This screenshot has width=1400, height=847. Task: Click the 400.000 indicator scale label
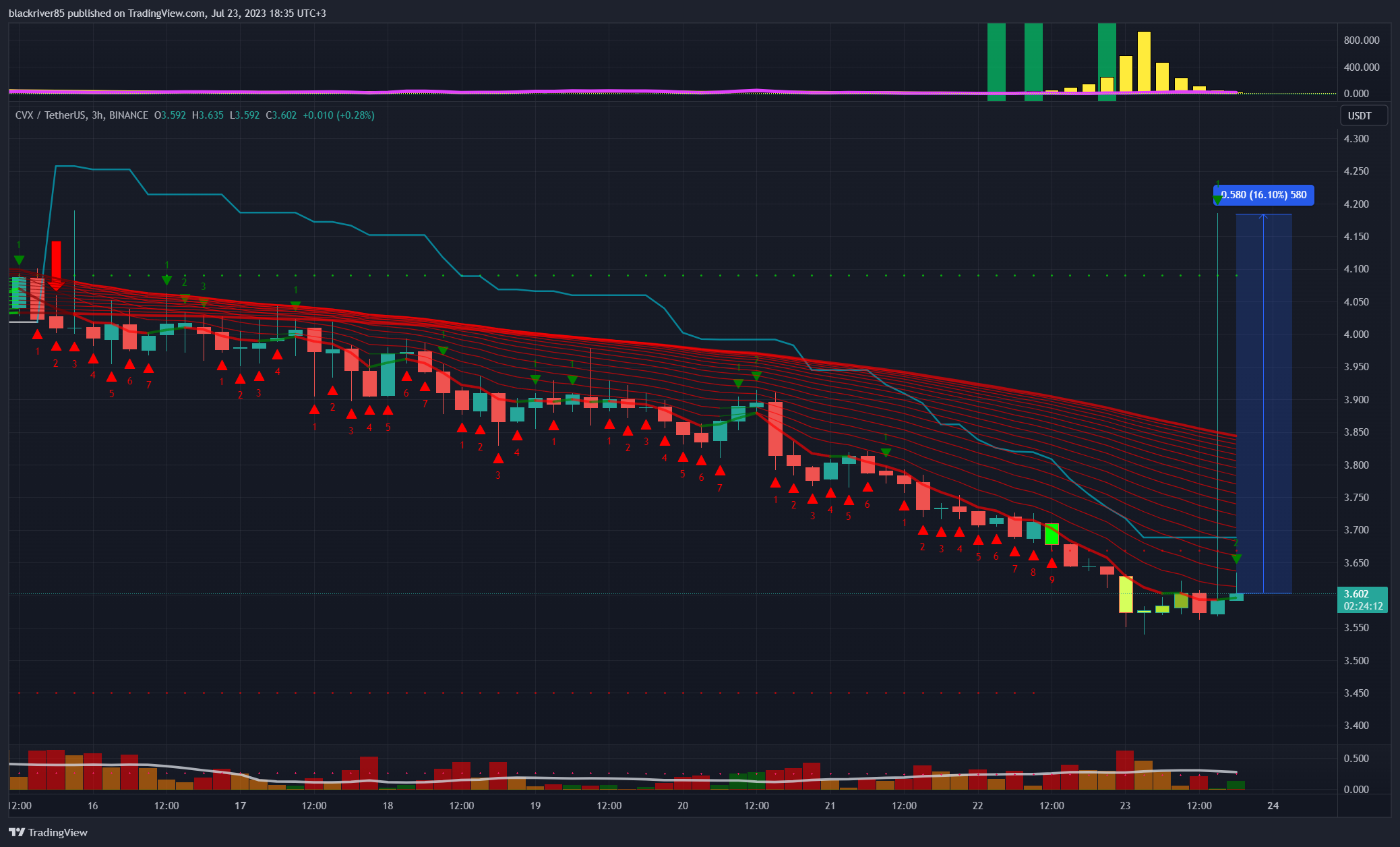pos(1362,67)
